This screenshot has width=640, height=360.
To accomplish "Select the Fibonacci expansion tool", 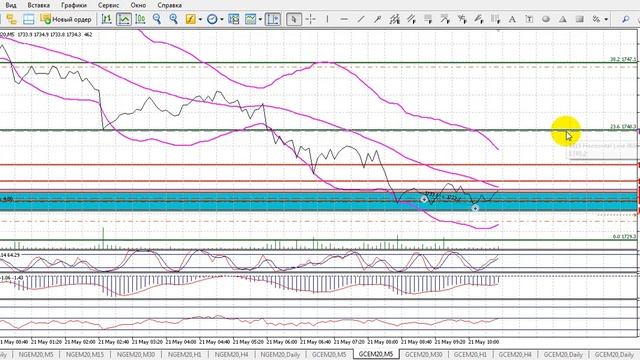I will pyautogui.click(x=462, y=19).
